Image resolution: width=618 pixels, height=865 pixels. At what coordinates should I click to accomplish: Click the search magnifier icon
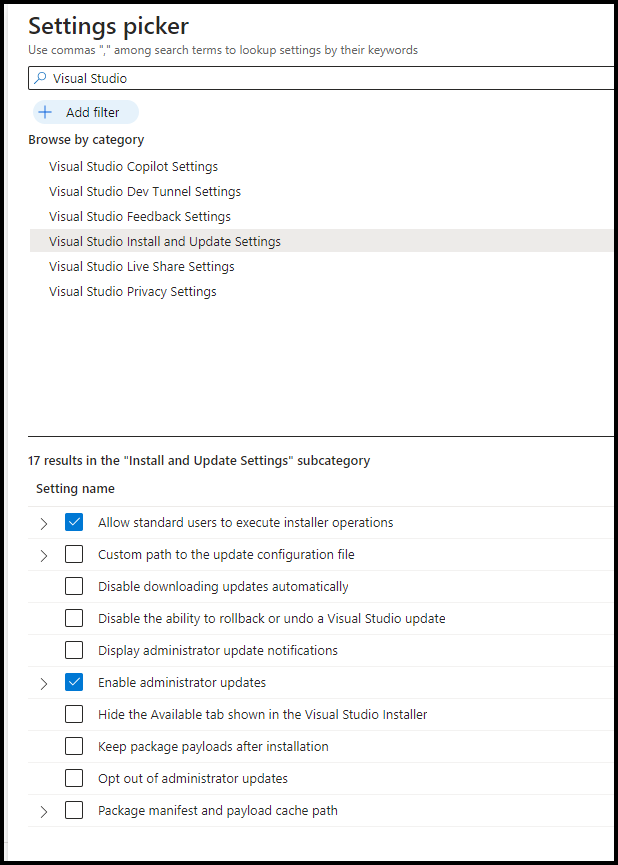pyautogui.click(x=40, y=78)
